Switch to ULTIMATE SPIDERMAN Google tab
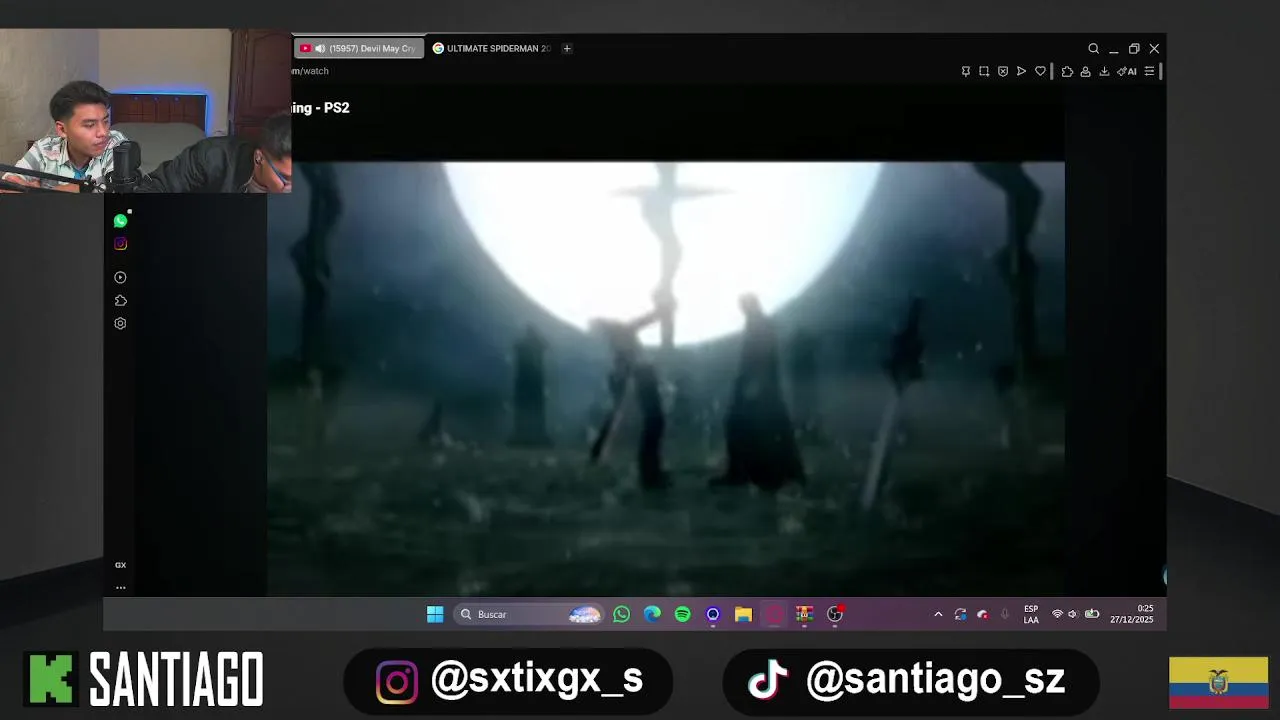Image resolution: width=1280 pixels, height=720 pixels. click(x=491, y=48)
